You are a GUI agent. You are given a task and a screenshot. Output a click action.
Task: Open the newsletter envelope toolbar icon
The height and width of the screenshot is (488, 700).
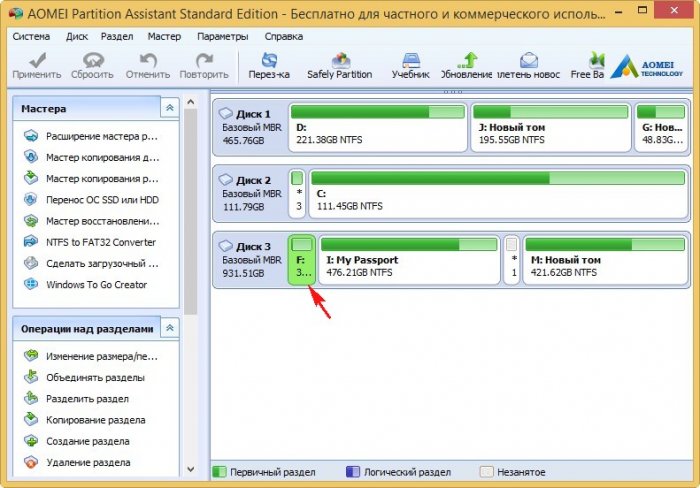529,66
